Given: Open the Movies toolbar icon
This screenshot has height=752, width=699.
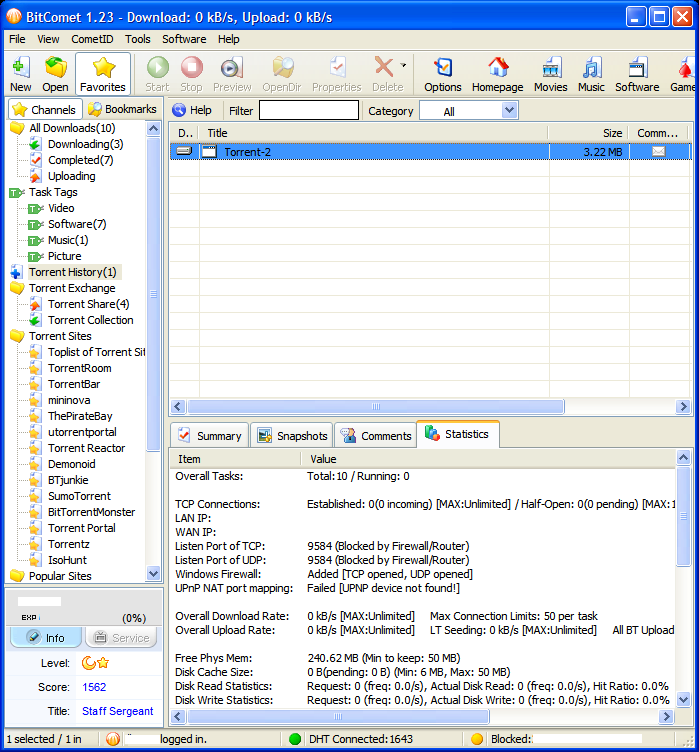Looking at the screenshot, I should [551, 74].
